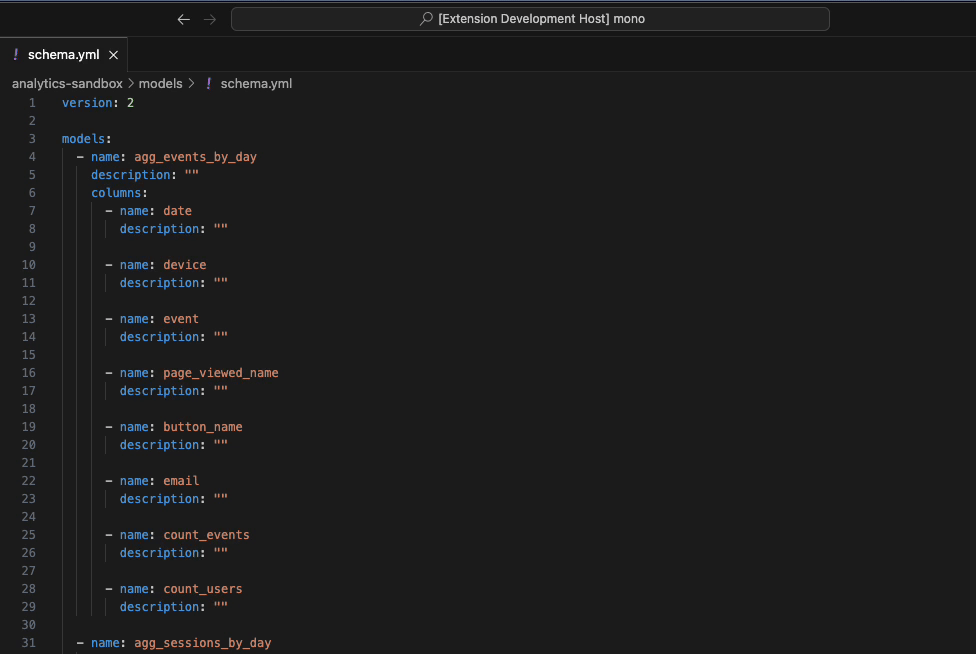Click the 'version' key on line 1
This screenshot has width=976, height=654.
(x=87, y=103)
